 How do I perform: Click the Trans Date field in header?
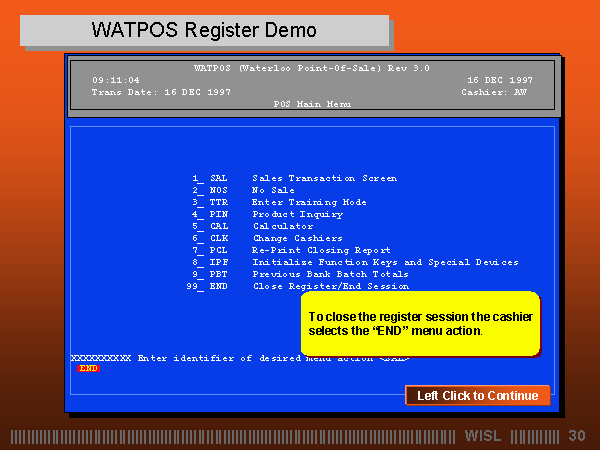click(x=161, y=91)
